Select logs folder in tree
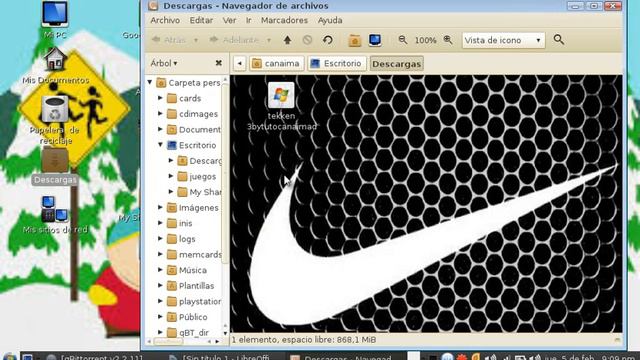The width and height of the screenshot is (640, 360). click(181, 239)
